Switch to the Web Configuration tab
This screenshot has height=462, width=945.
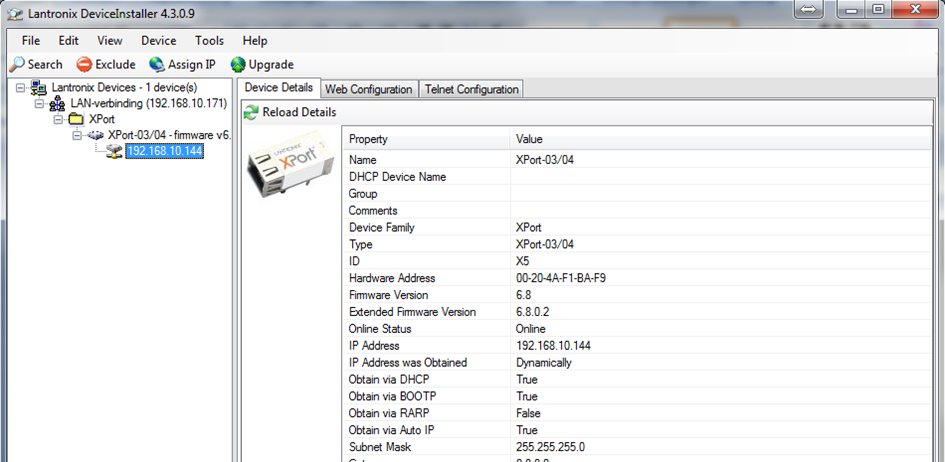368,89
